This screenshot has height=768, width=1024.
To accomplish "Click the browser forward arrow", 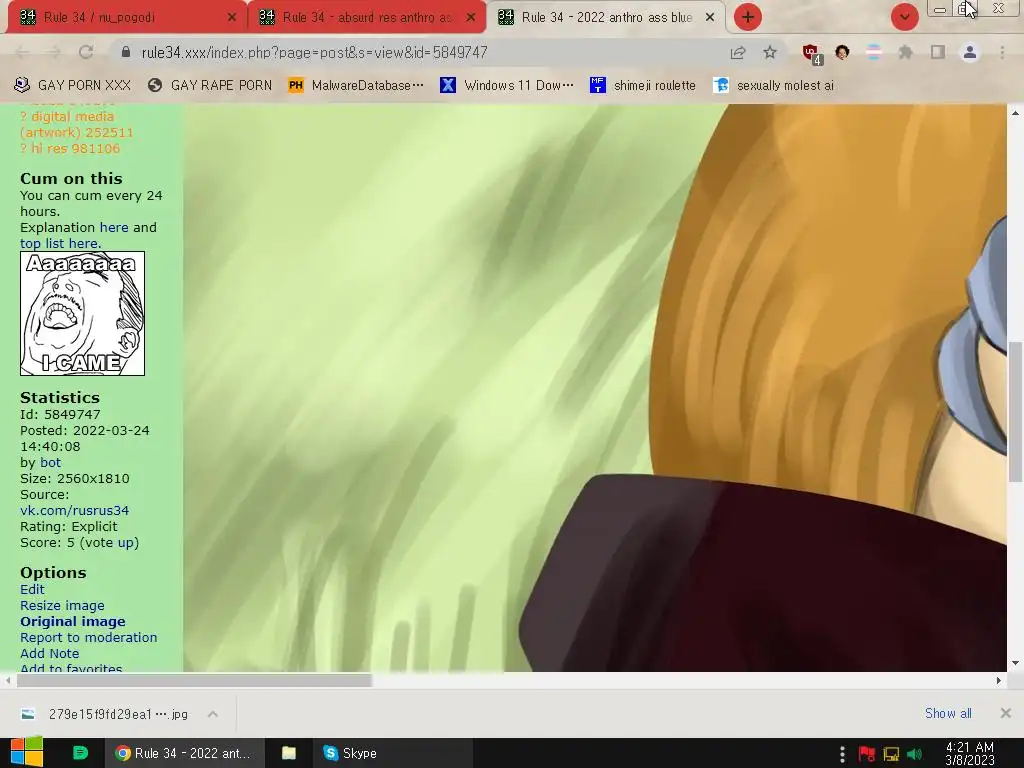I will click(x=54, y=52).
